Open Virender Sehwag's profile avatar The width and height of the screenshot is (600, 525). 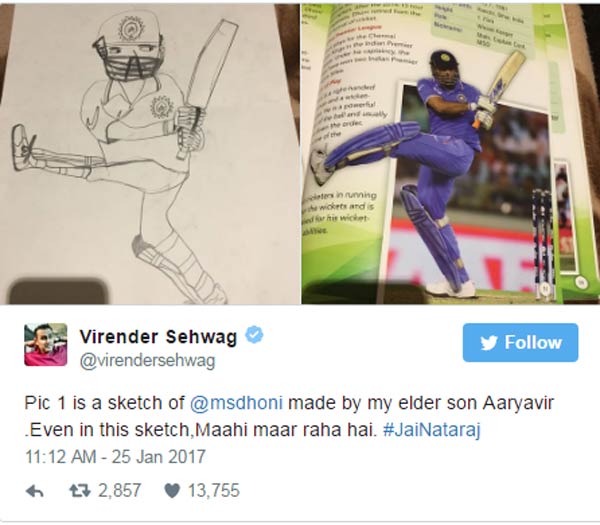click(x=46, y=344)
